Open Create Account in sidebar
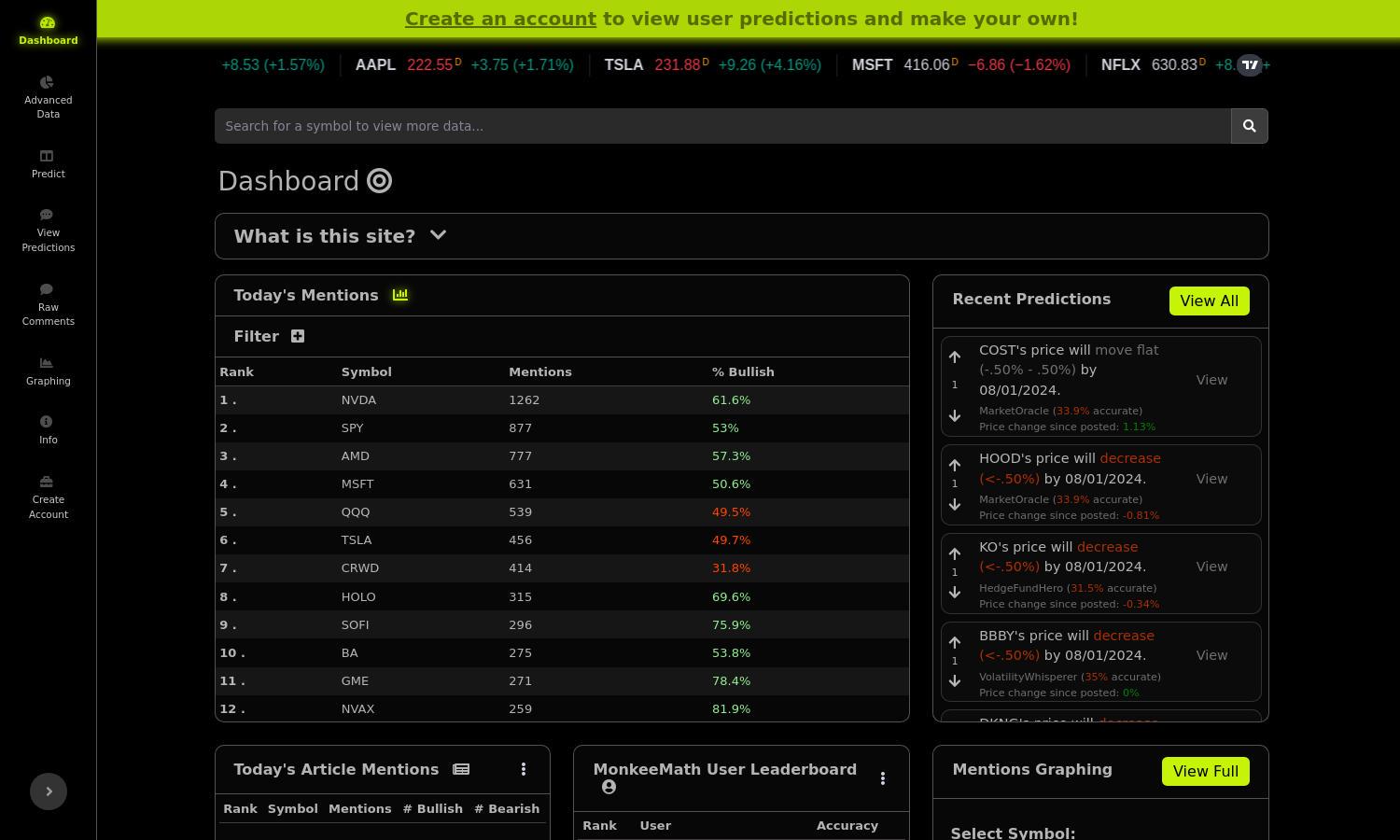The height and width of the screenshot is (840, 1400). 48,497
